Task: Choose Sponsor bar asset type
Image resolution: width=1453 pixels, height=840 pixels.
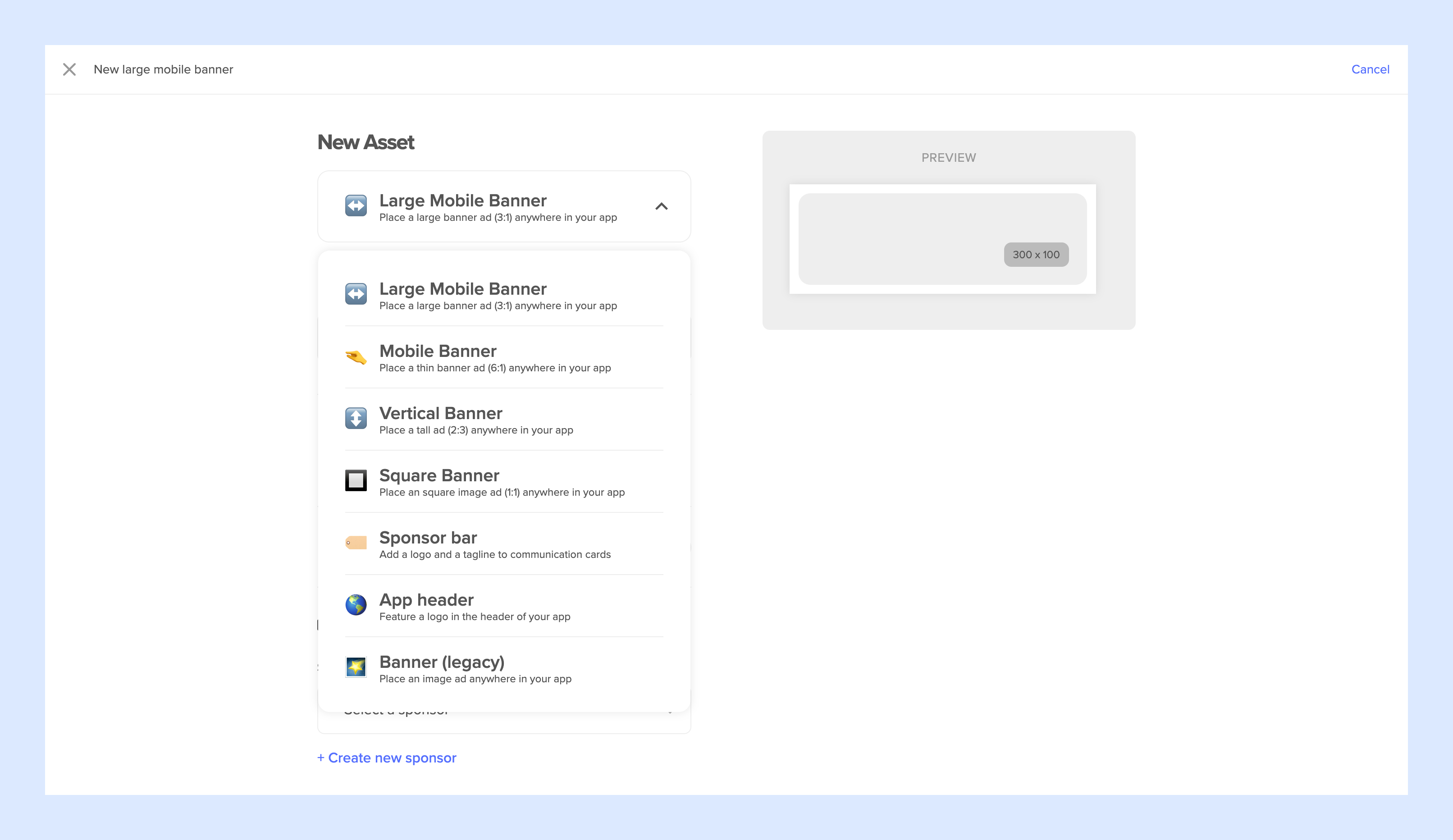Action: click(504, 544)
